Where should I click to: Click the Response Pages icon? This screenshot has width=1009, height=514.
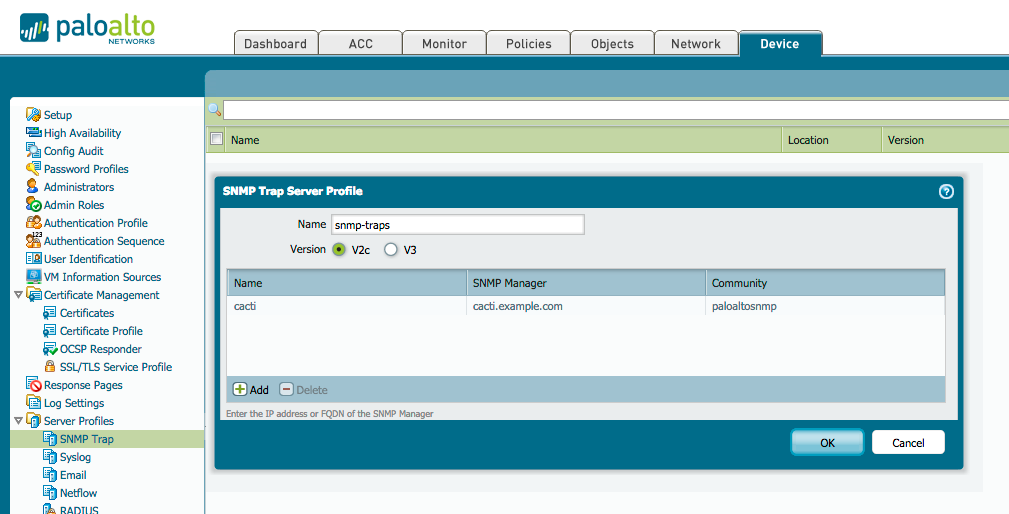pyautogui.click(x=33, y=385)
